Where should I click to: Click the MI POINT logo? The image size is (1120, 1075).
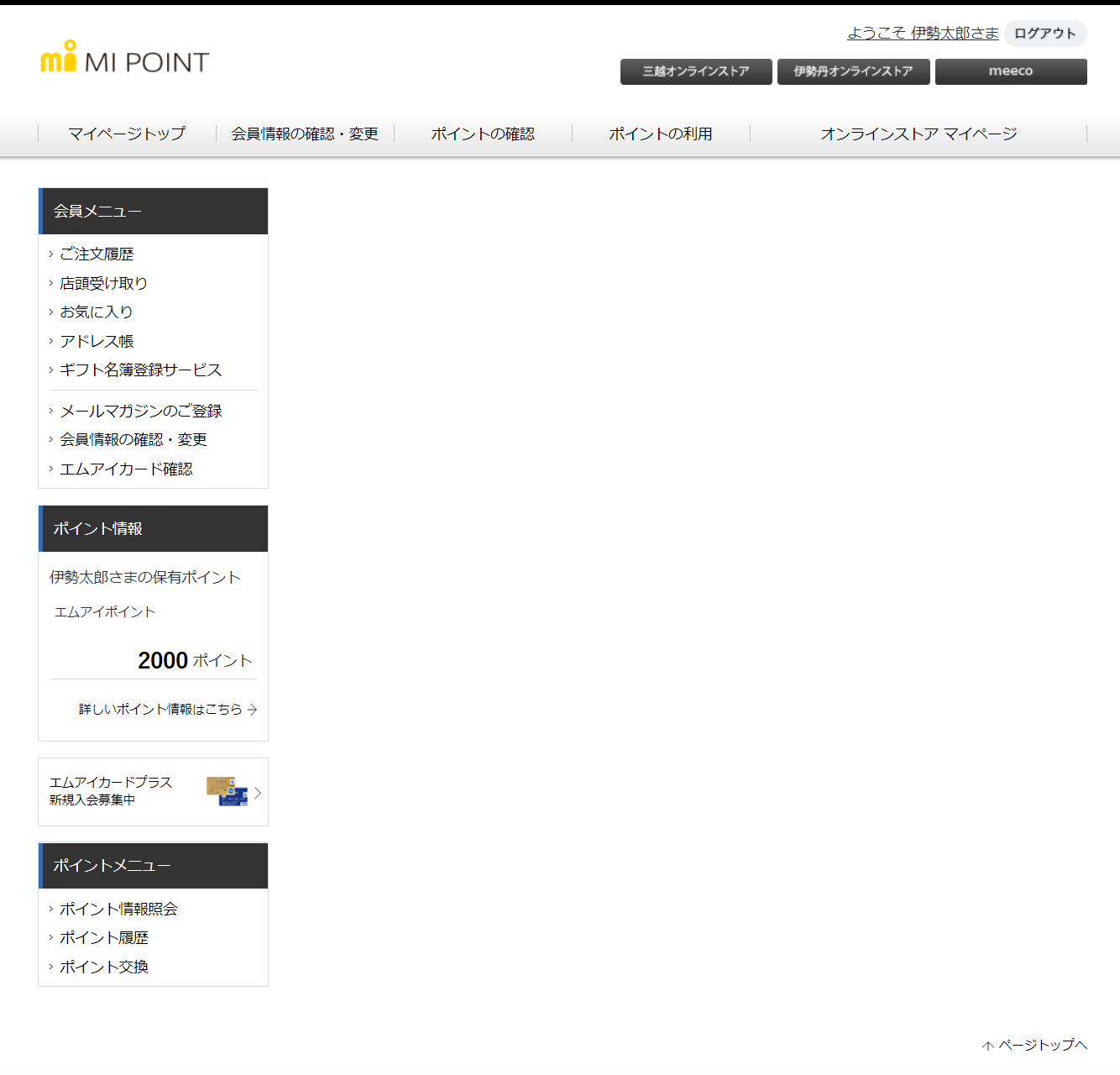click(124, 58)
